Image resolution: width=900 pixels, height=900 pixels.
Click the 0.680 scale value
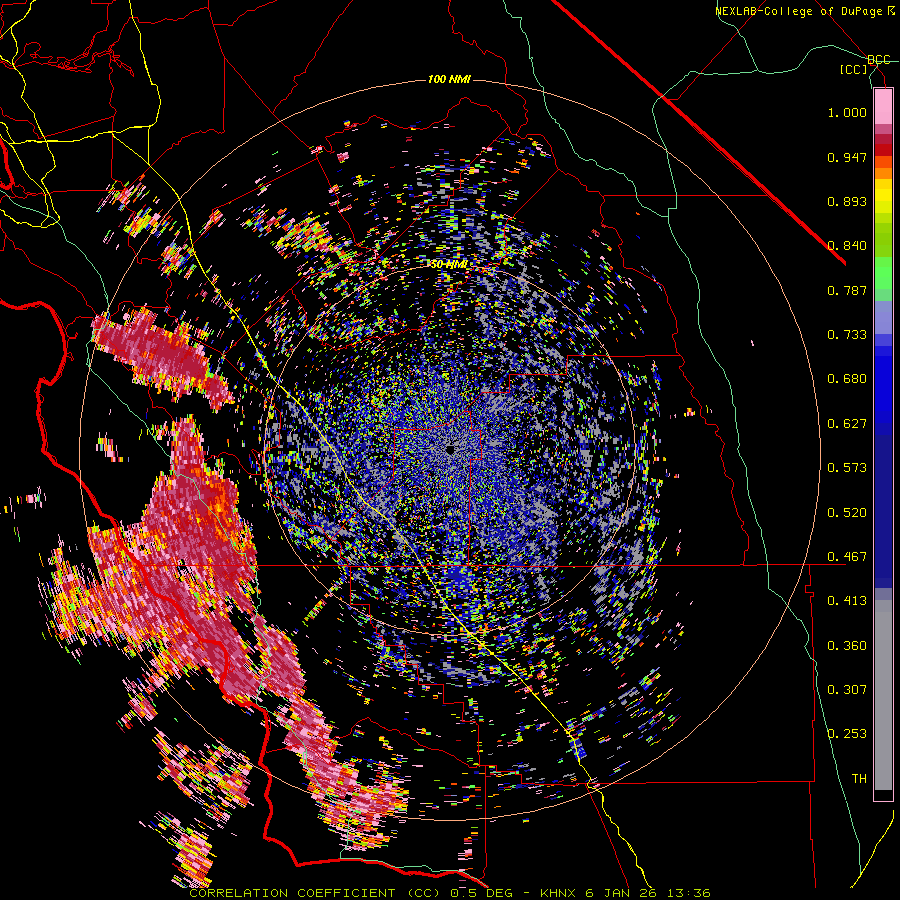[x=847, y=379]
